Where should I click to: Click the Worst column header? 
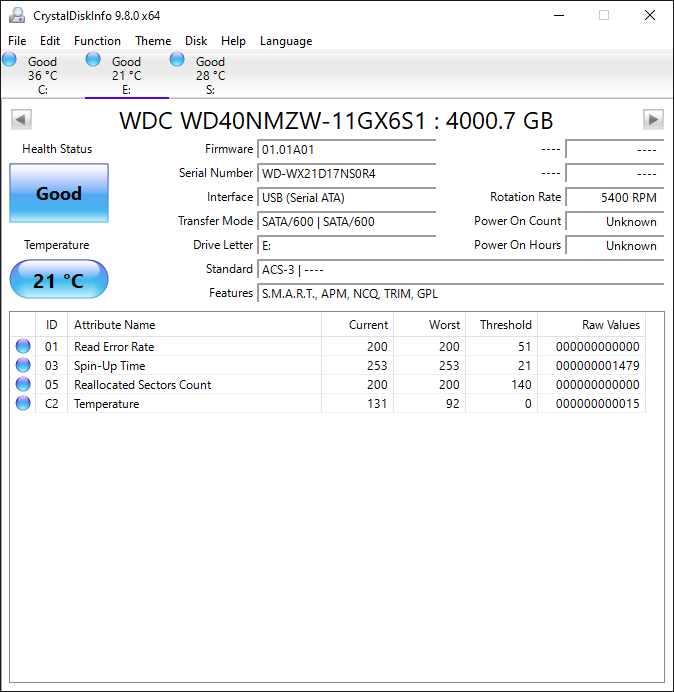click(429, 325)
